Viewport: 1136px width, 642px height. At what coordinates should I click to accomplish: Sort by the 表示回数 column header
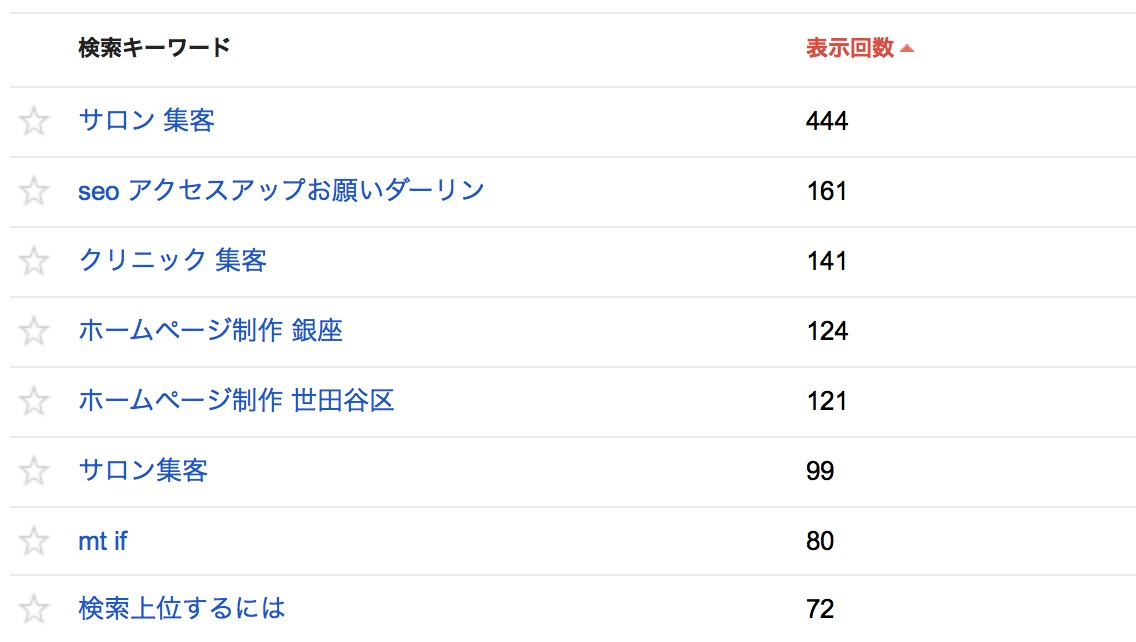pos(850,48)
